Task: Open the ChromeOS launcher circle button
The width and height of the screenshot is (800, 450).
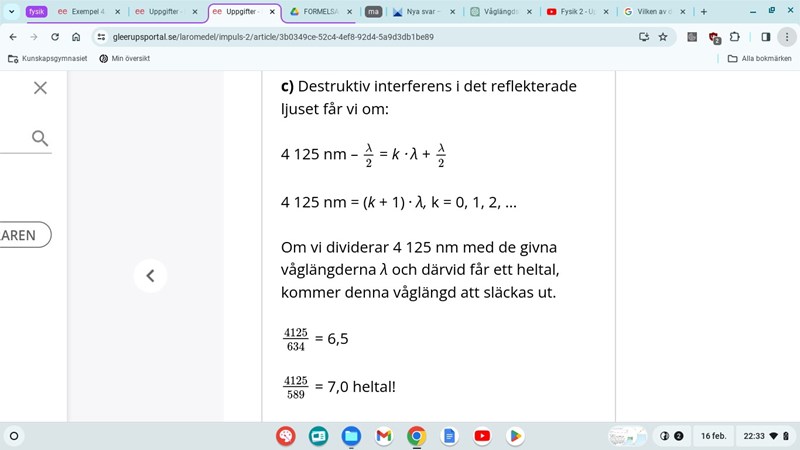Action: [14, 436]
